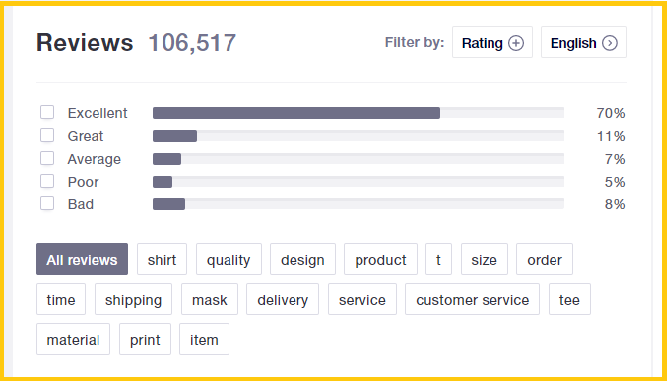Click the plus icon beside Rating
Screen dimensions: 667x381
(516, 43)
